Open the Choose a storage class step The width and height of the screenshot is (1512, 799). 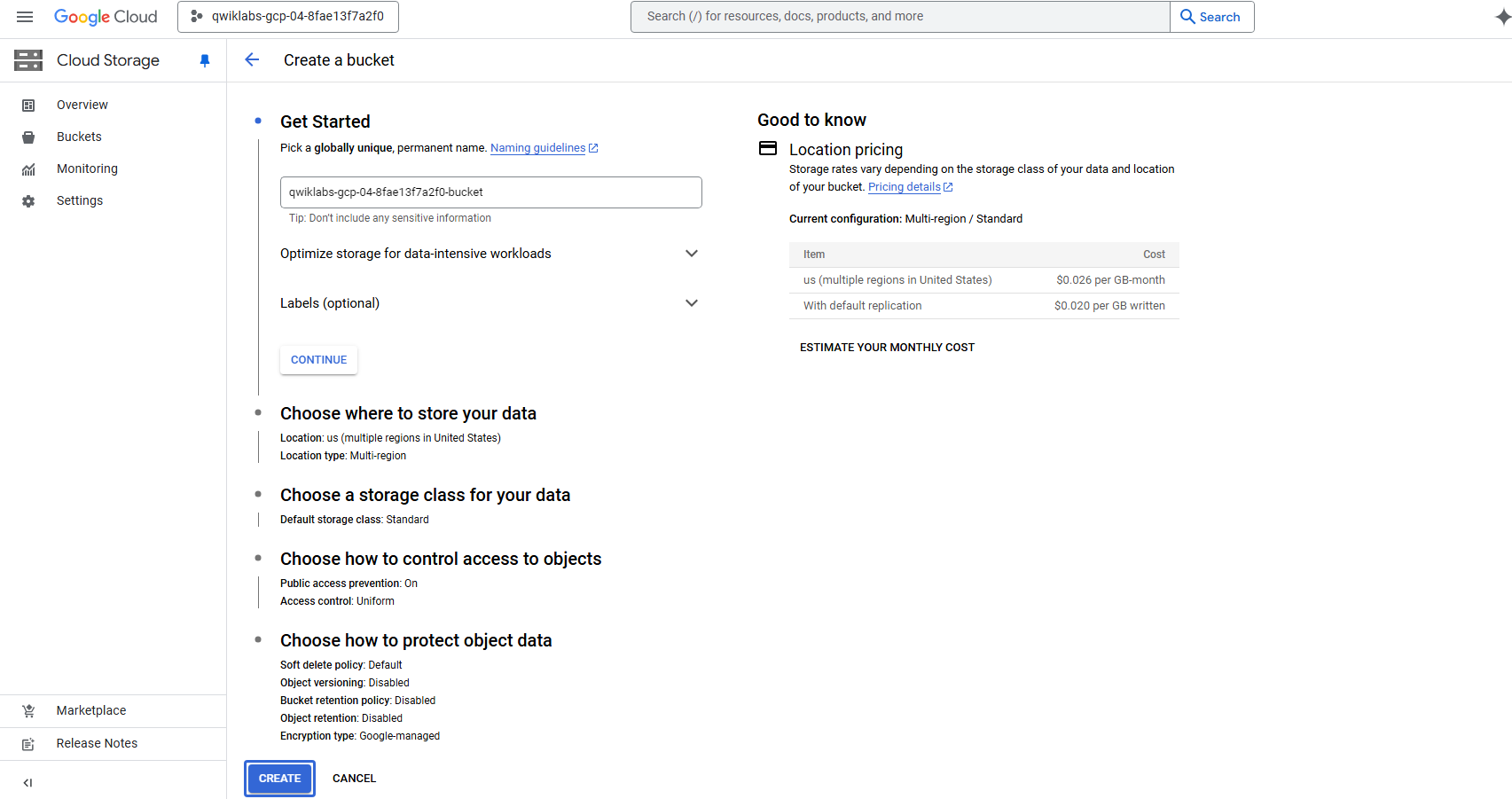click(425, 495)
